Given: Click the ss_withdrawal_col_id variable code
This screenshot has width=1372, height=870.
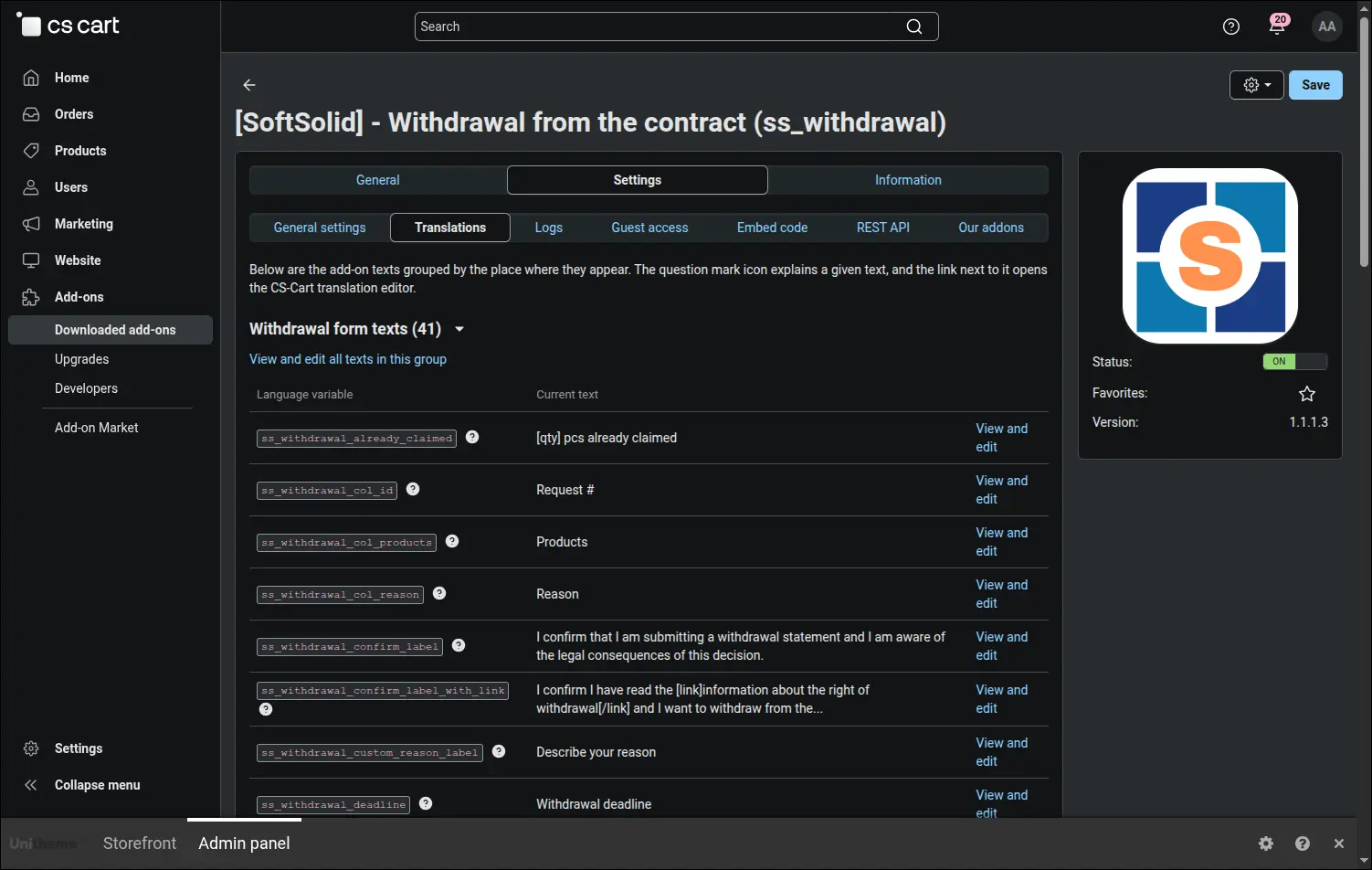Looking at the screenshot, I should pos(327,491).
